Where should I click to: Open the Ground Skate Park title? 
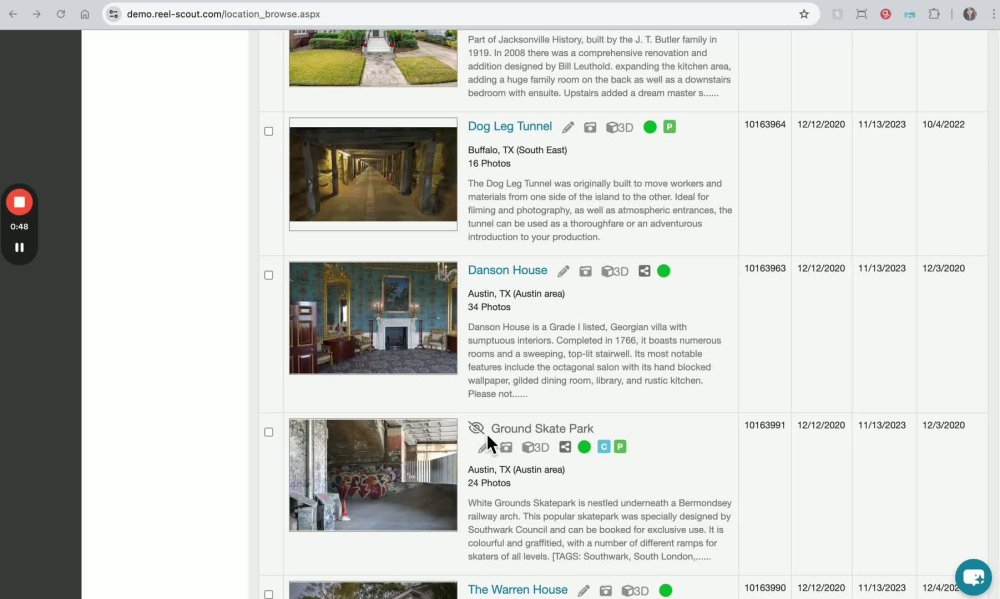[542, 429]
